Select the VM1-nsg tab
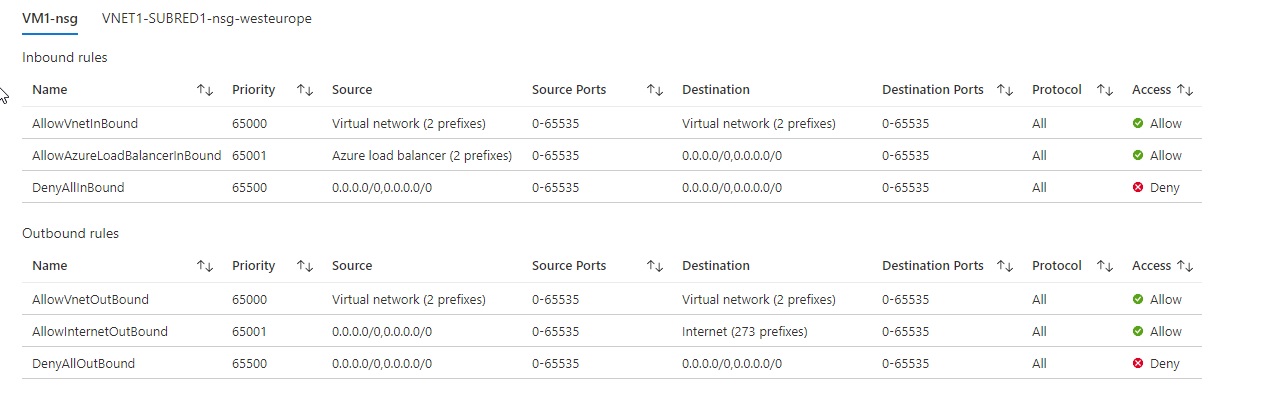Screen dimensions: 1262x419 coord(50,19)
